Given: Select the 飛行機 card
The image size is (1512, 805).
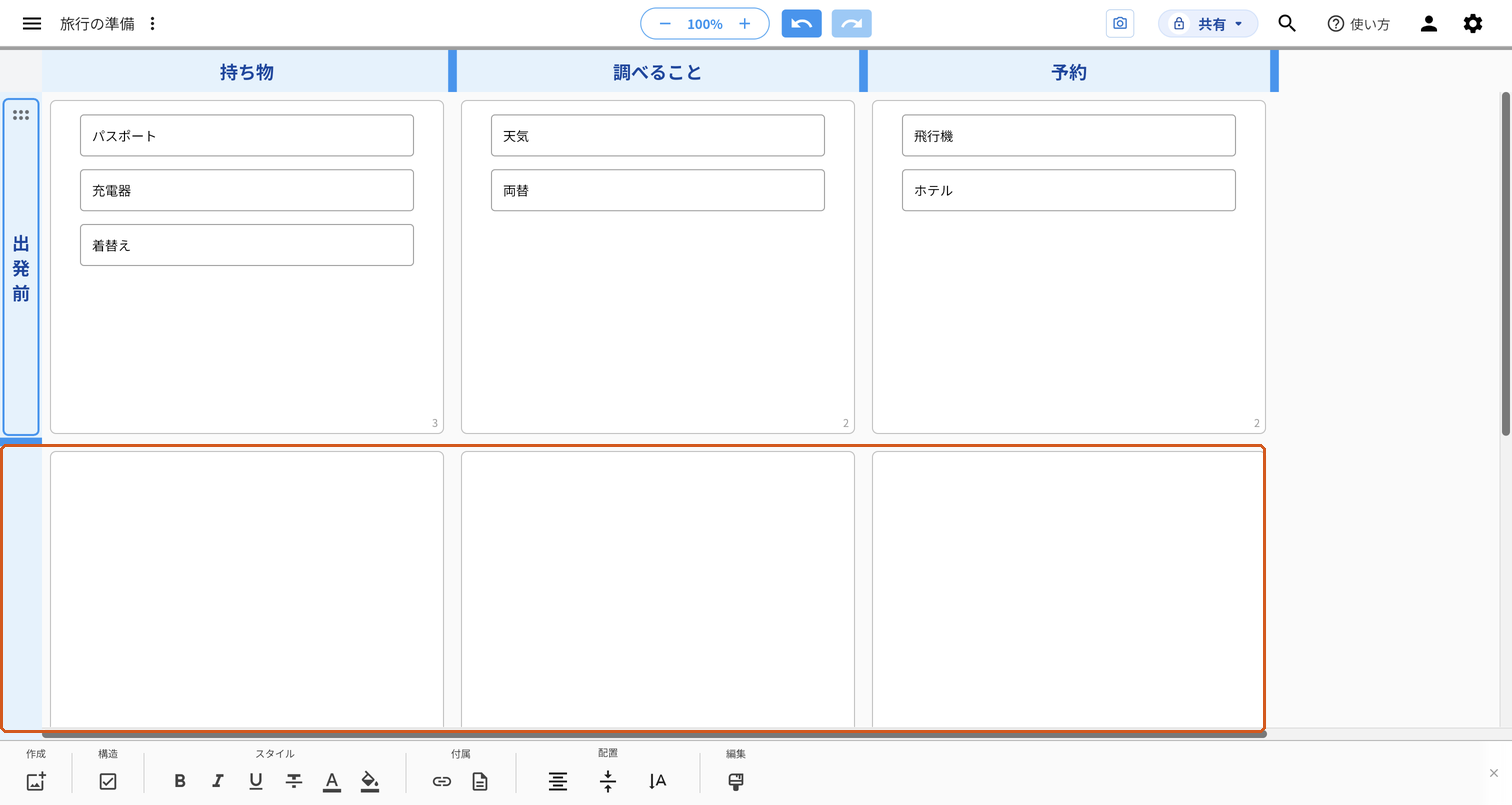Looking at the screenshot, I should click(x=1069, y=135).
